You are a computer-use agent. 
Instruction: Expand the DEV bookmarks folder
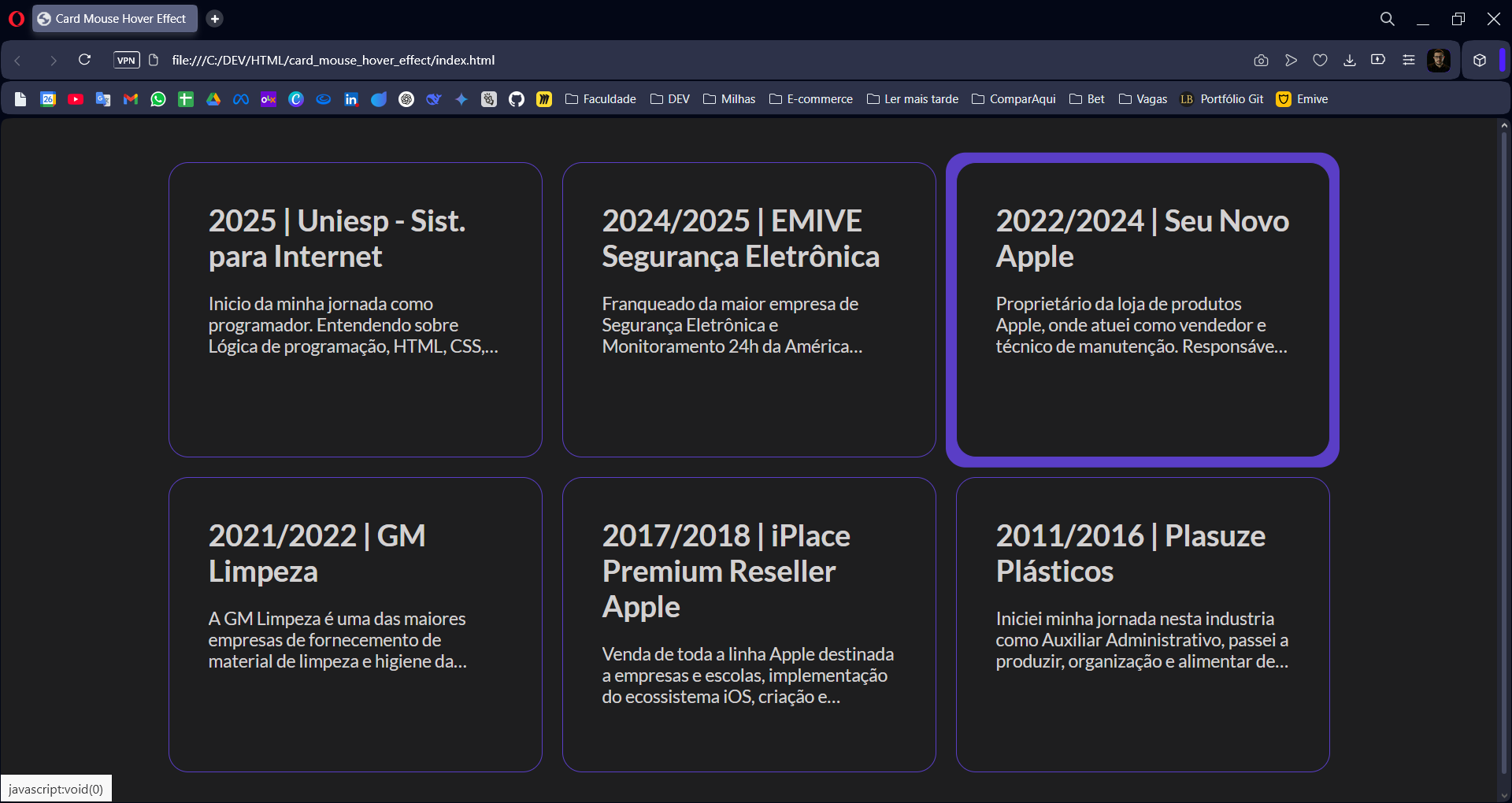(x=670, y=99)
